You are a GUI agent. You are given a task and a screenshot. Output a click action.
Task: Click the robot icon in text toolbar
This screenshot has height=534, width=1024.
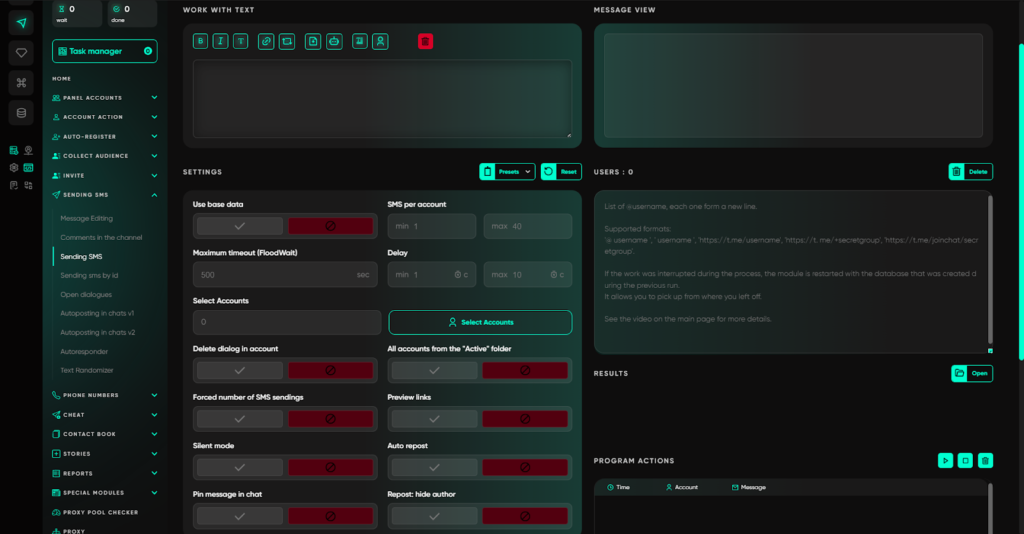click(x=334, y=41)
